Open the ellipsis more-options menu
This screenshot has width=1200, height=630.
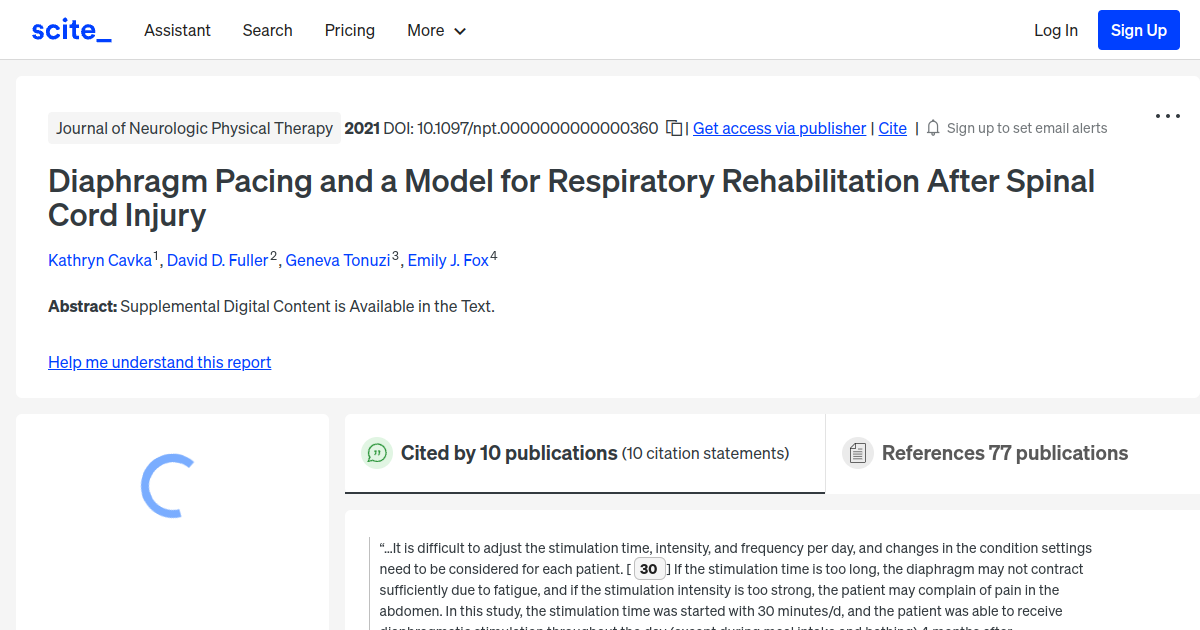point(1167,116)
